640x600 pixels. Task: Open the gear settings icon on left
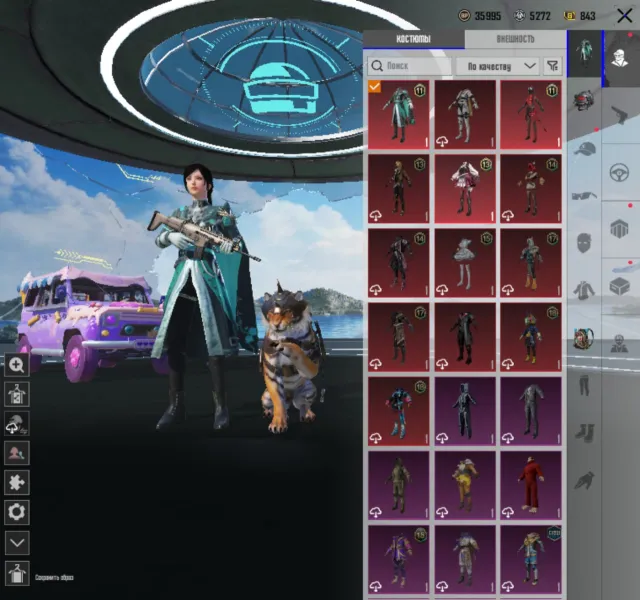click(x=17, y=512)
